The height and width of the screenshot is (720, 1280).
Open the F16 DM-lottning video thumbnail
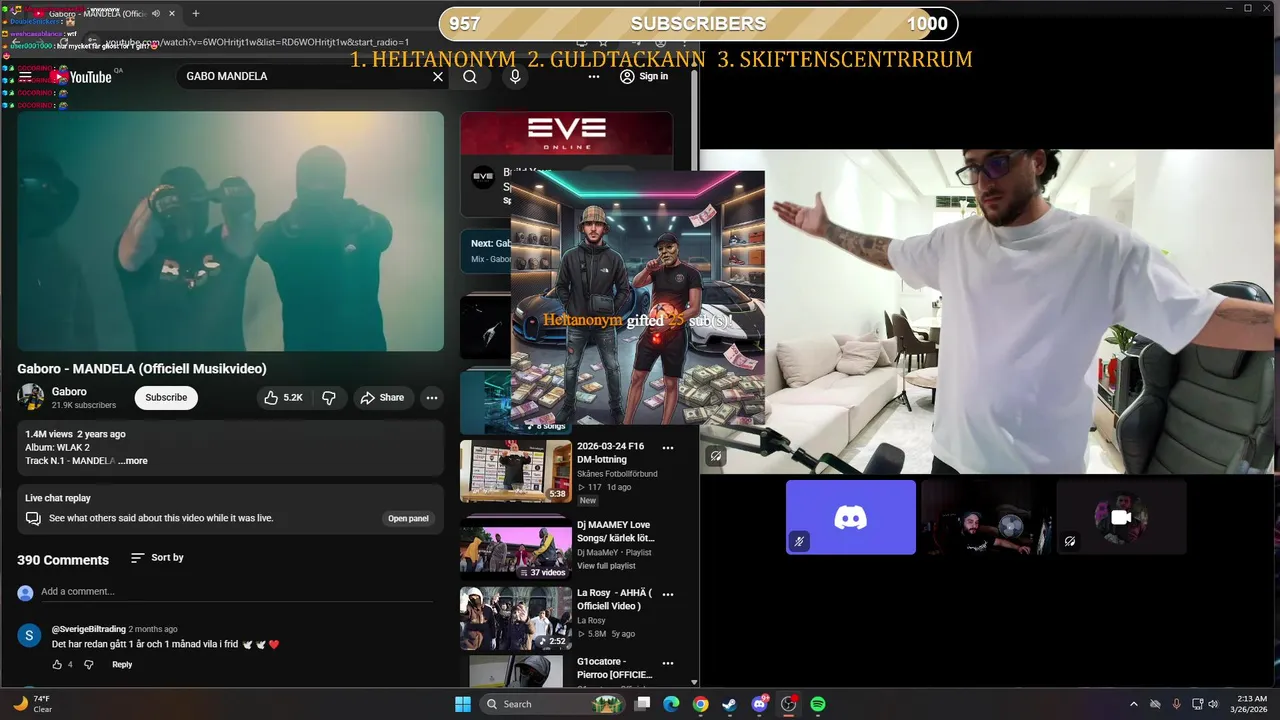coord(516,471)
